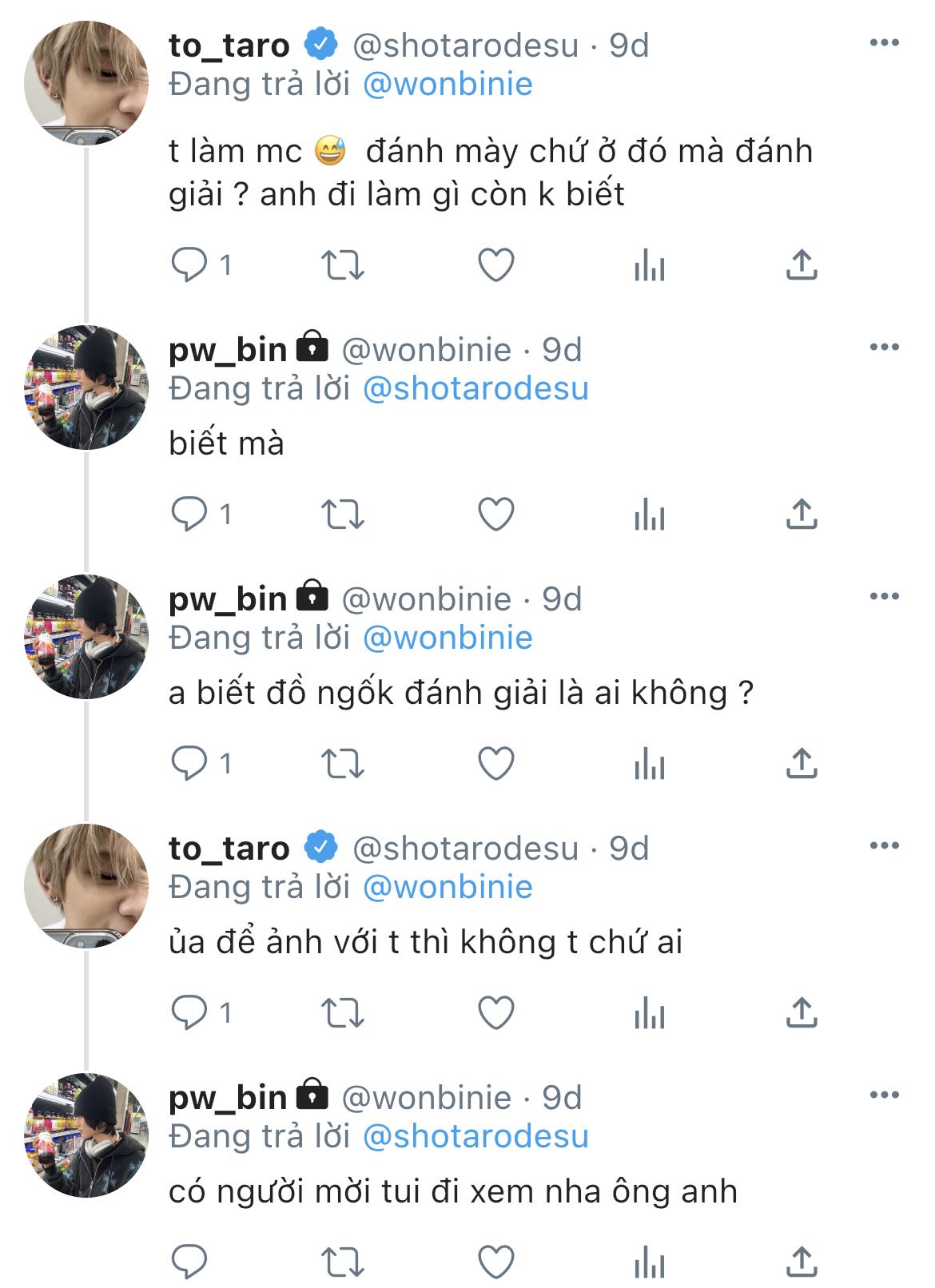Retweet the "biết mà" reply

(x=342, y=515)
